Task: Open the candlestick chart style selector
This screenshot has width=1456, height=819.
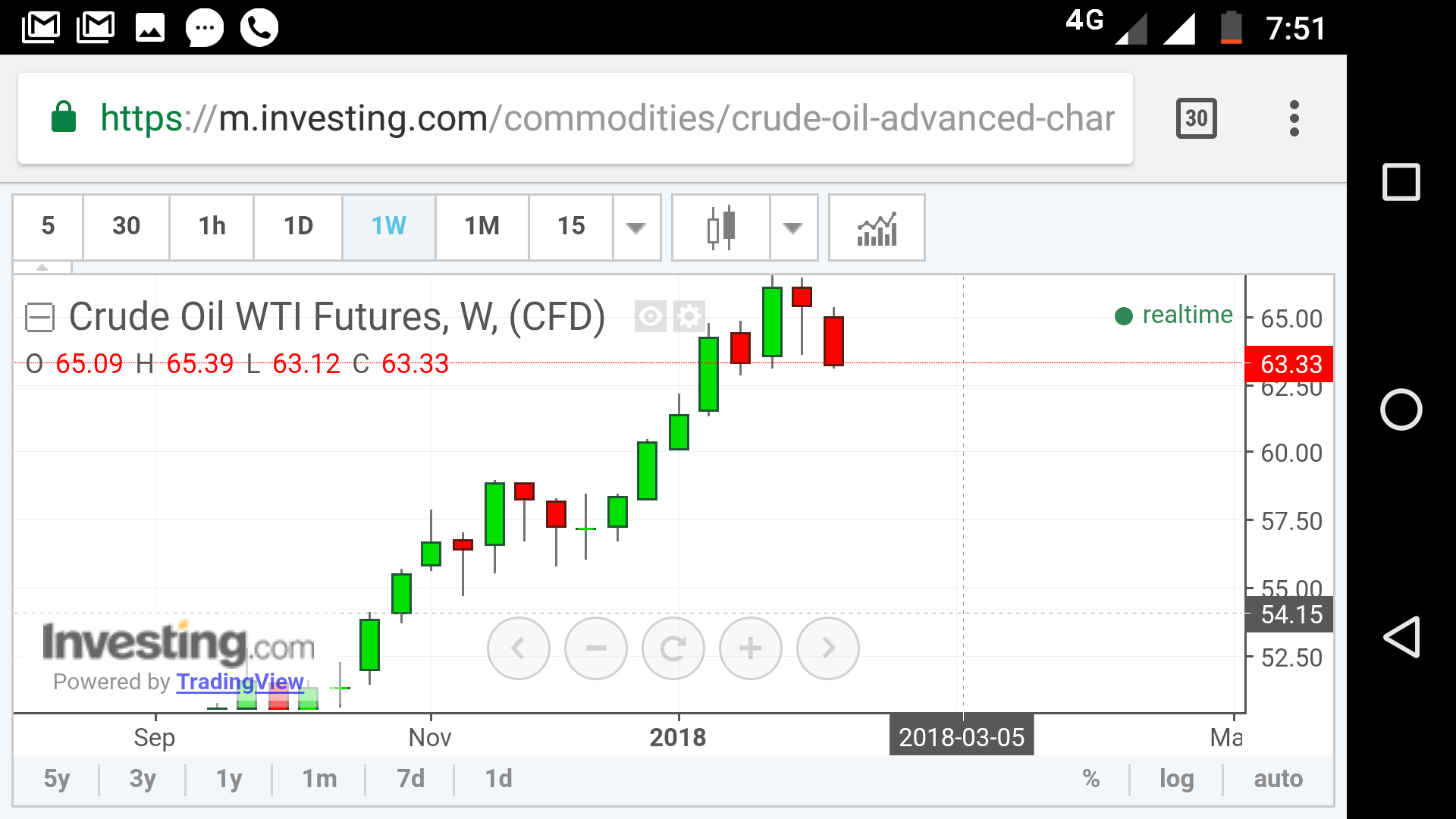Action: click(x=720, y=227)
